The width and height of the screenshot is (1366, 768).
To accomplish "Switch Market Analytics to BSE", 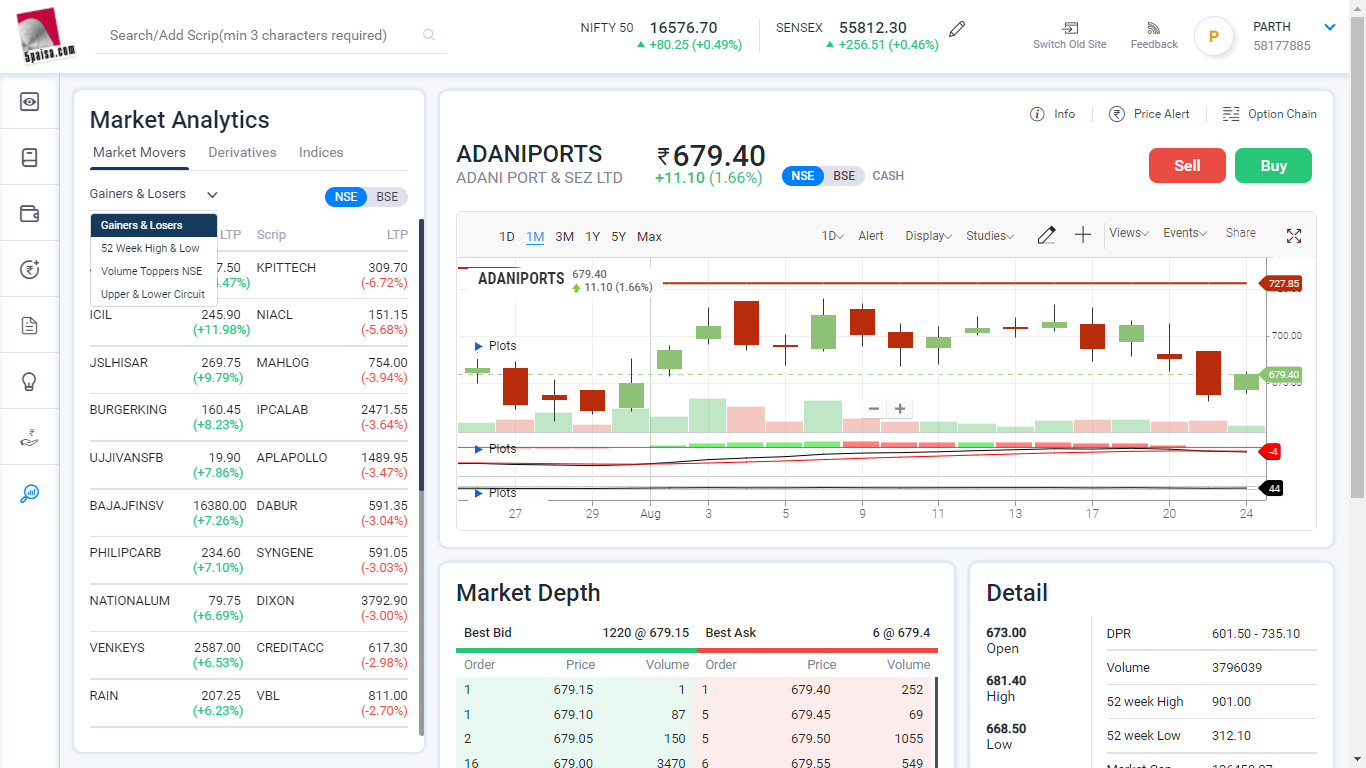I will point(387,197).
